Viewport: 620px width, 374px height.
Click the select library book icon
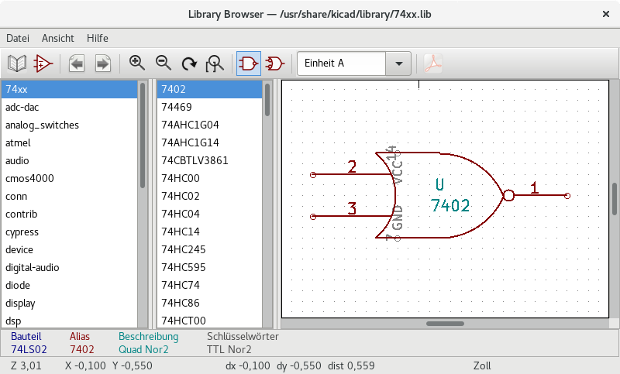coord(17,63)
